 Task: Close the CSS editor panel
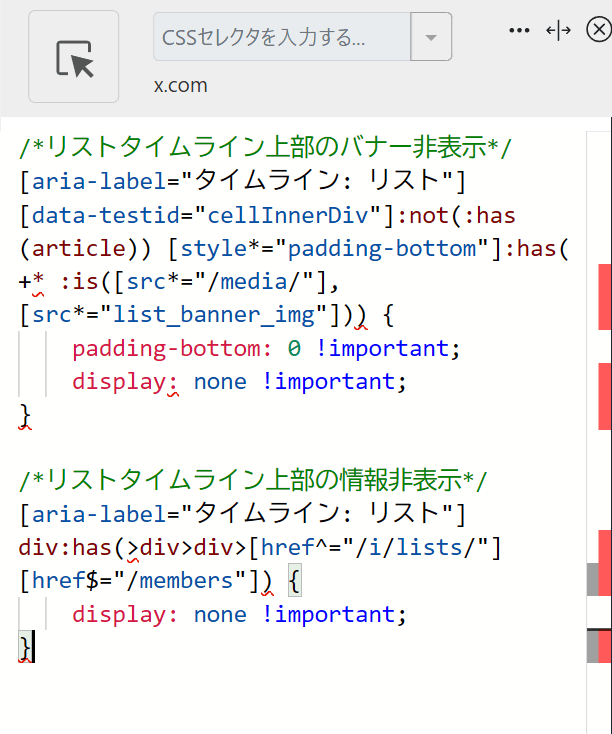click(x=597, y=30)
